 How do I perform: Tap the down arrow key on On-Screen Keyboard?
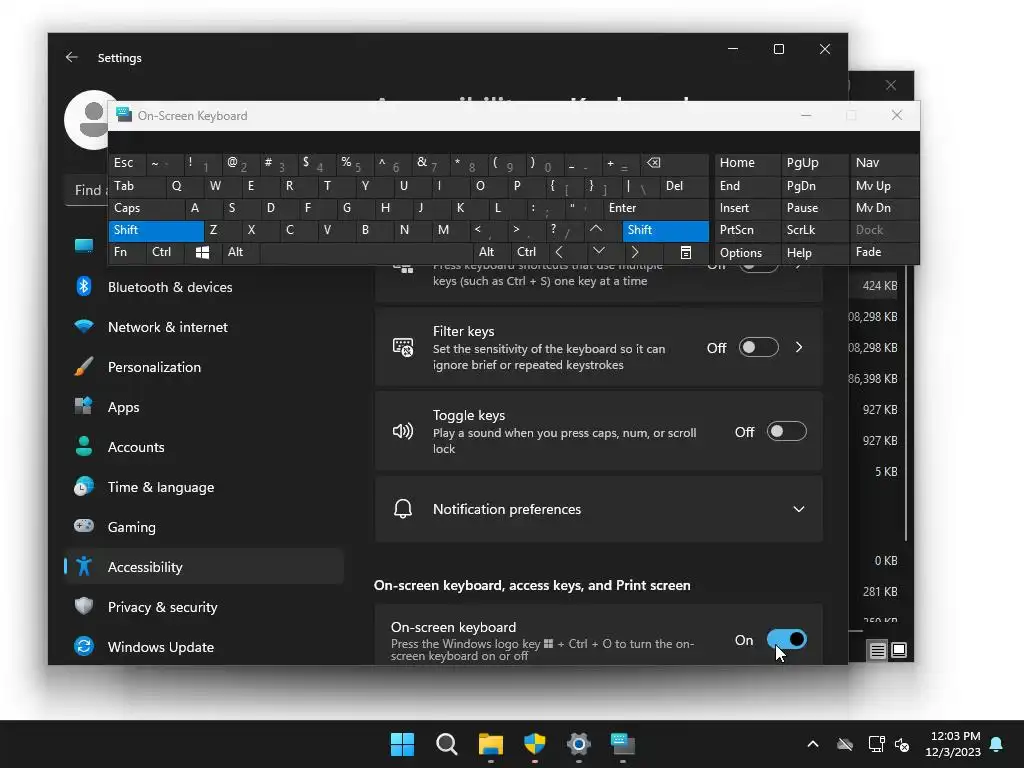pyautogui.click(x=598, y=251)
